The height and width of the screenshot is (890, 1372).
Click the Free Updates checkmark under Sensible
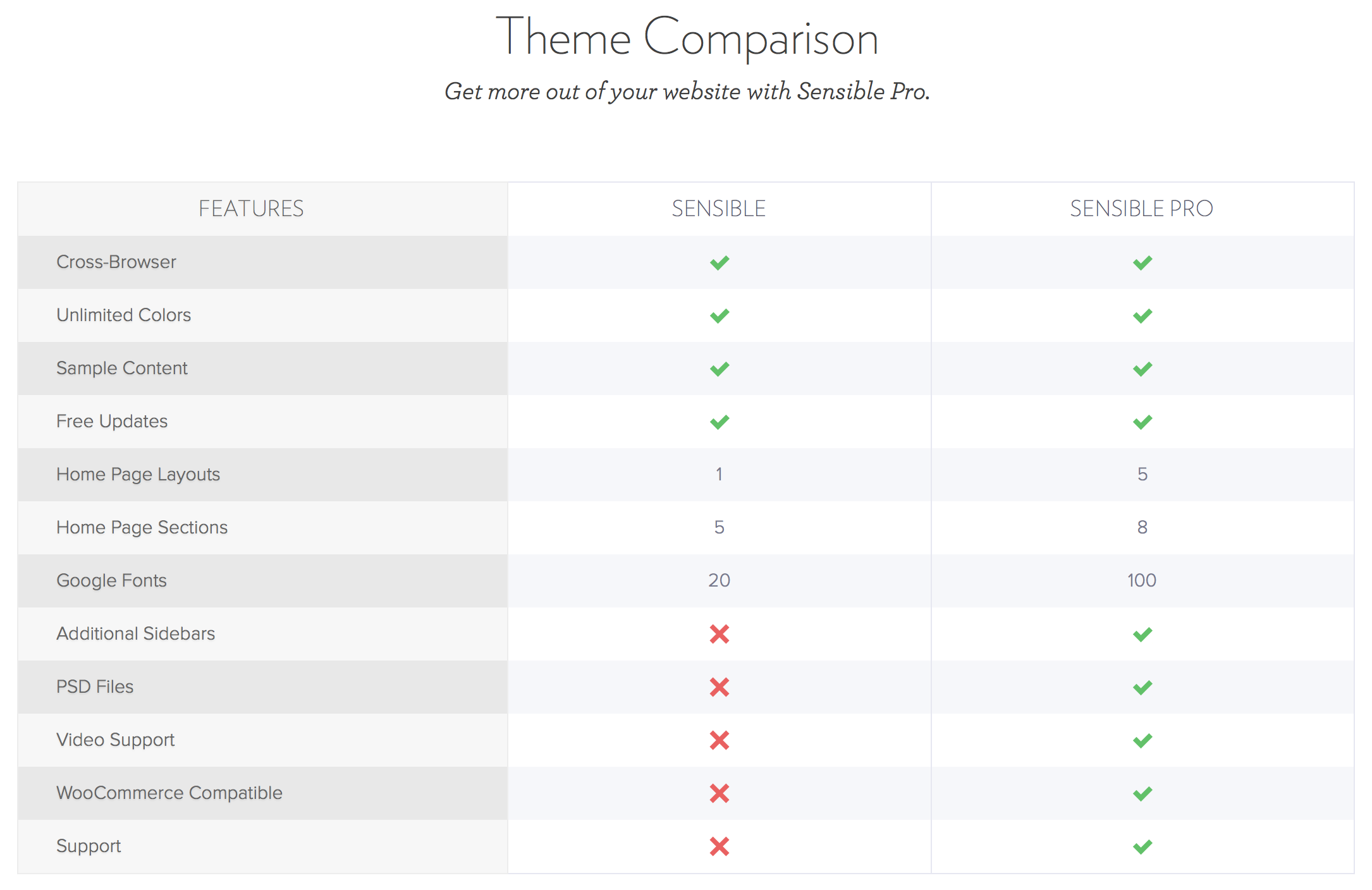click(720, 422)
